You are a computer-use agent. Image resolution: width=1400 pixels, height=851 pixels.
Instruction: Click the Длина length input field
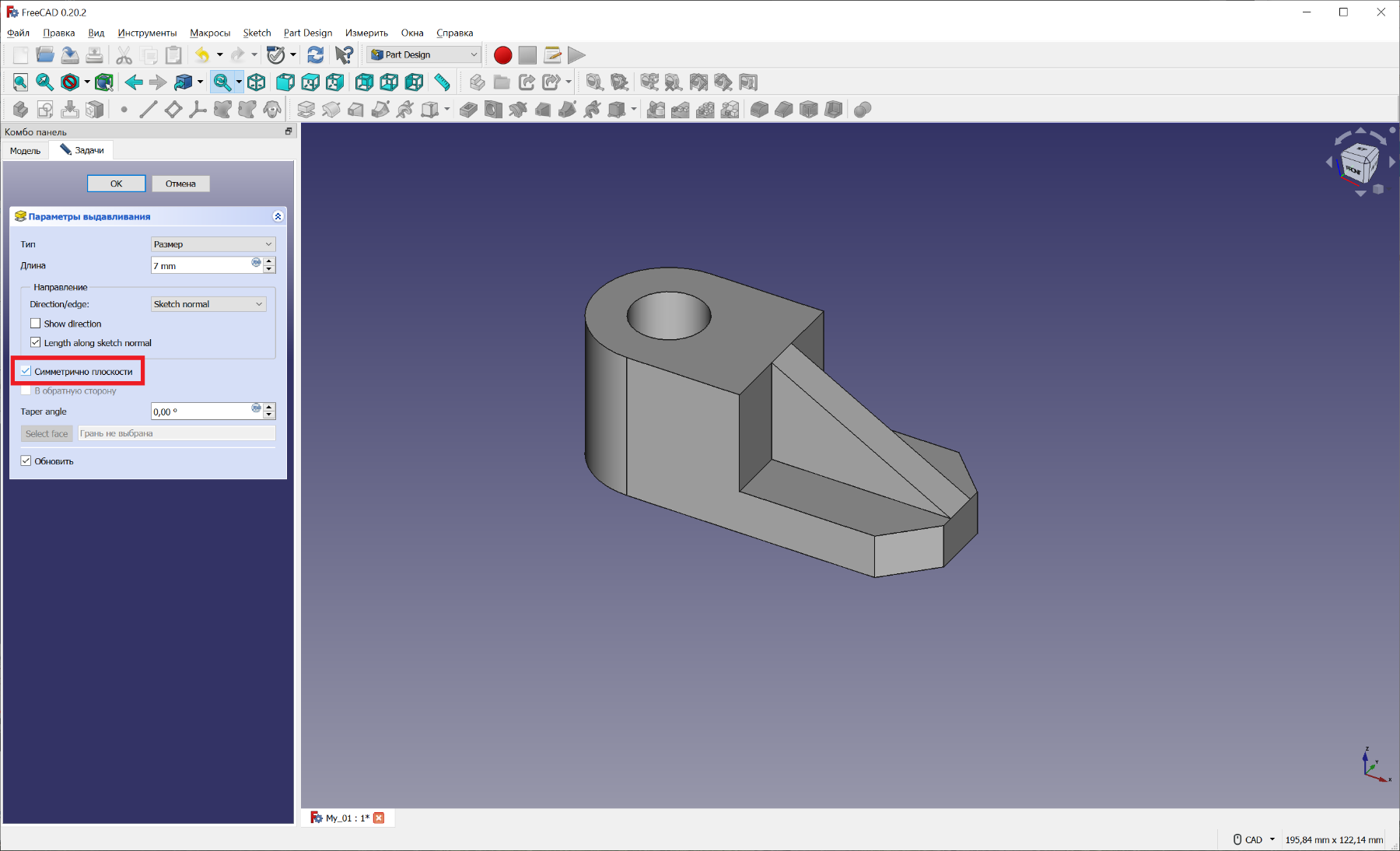point(201,266)
